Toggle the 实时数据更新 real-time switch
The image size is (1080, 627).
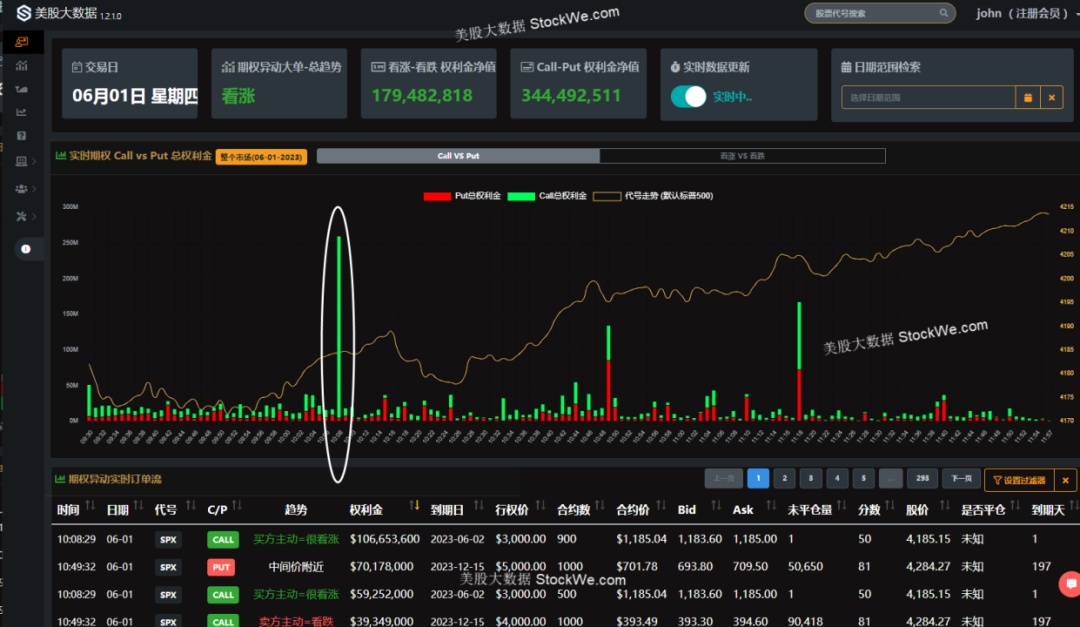click(x=689, y=97)
